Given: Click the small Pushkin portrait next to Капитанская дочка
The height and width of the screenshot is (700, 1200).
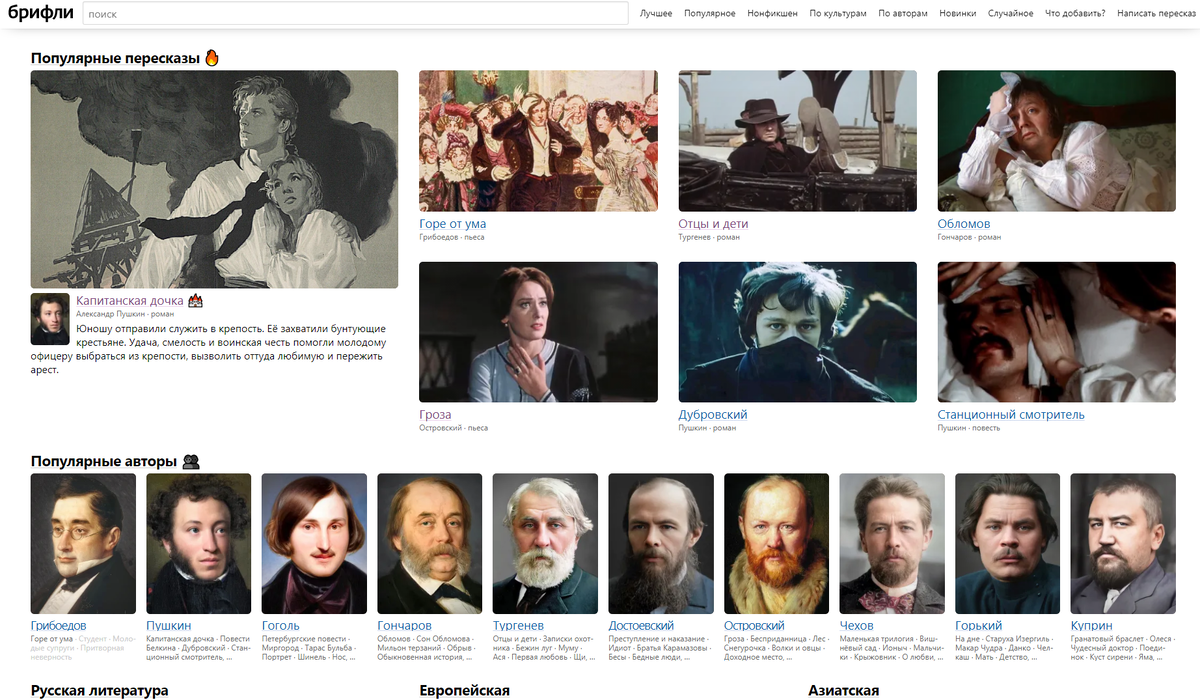Looking at the screenshot, I should (x=50, y=319).
